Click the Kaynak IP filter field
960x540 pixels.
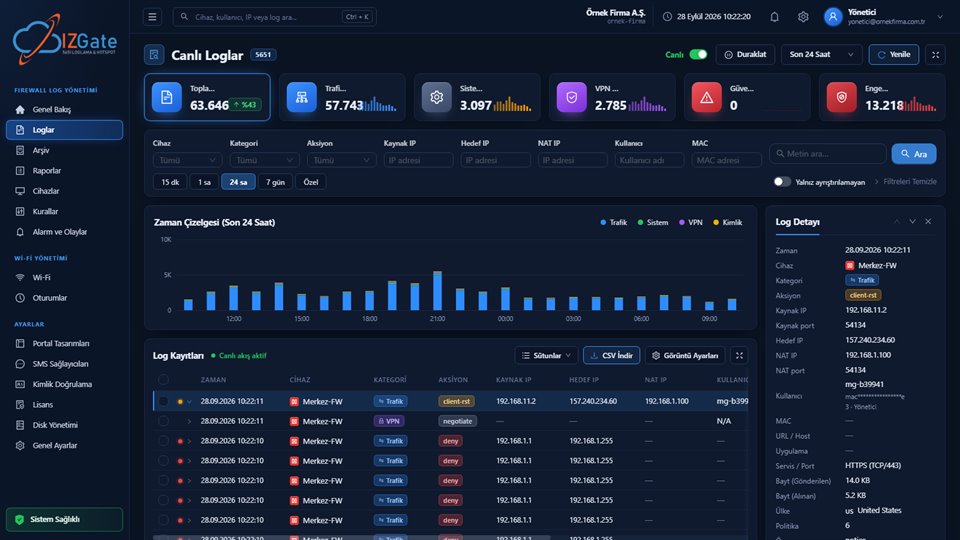click(x=419, y=160)
